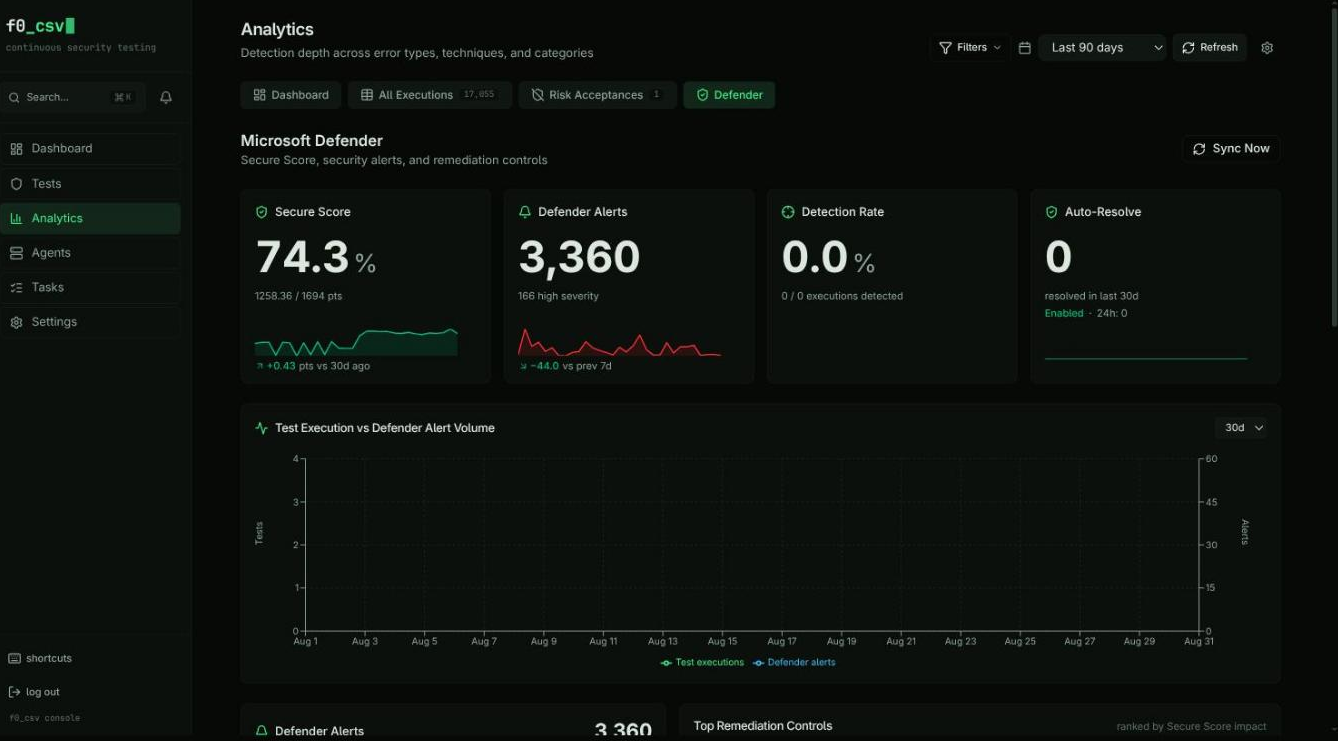Click the log out arrow icon
Image resolution: width=1338 pixels, height=741 pixels.
pos(14,692)
